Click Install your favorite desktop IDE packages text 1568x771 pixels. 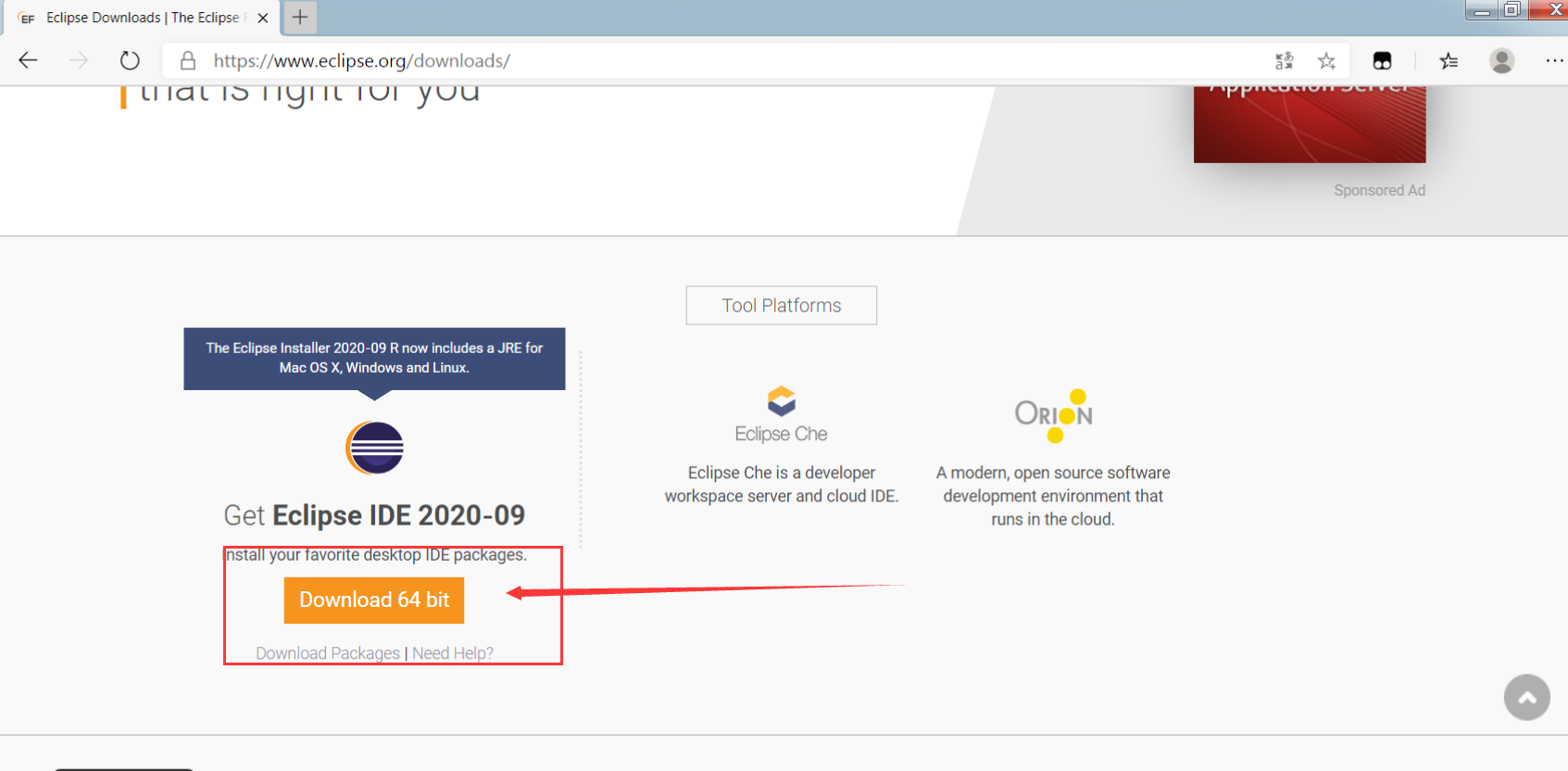point(376,555)
